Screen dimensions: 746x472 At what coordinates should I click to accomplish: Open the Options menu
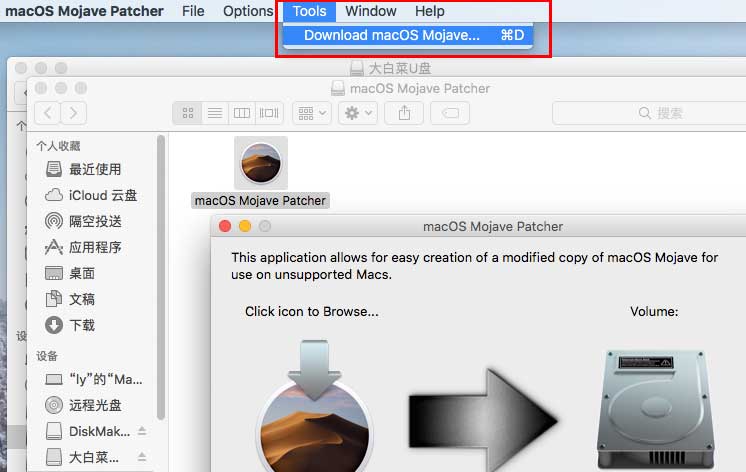(248, 11)
